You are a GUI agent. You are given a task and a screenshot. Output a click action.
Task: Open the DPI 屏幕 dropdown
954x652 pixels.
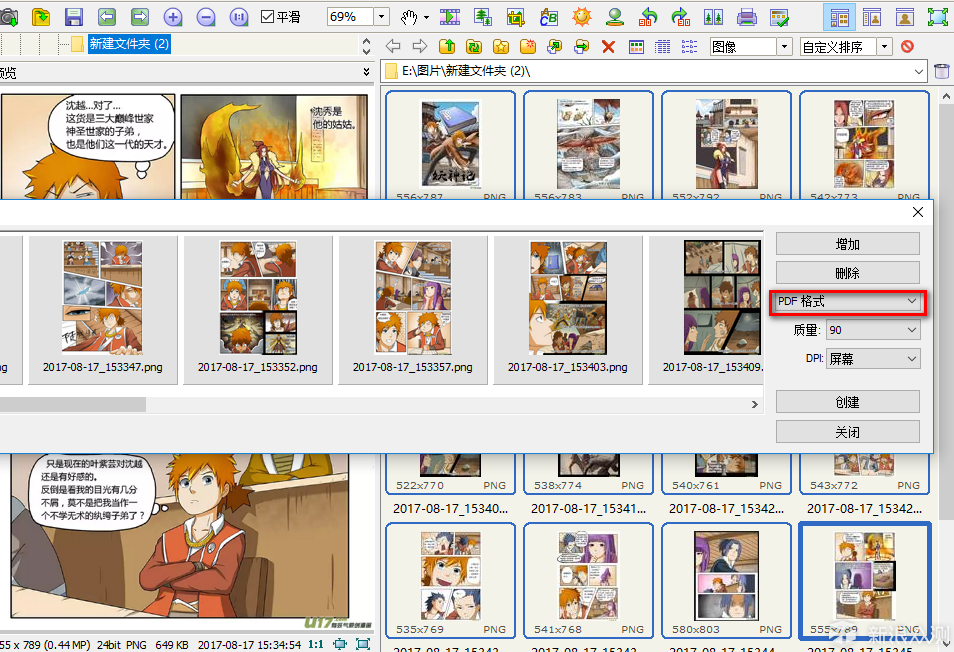point(872,359)
